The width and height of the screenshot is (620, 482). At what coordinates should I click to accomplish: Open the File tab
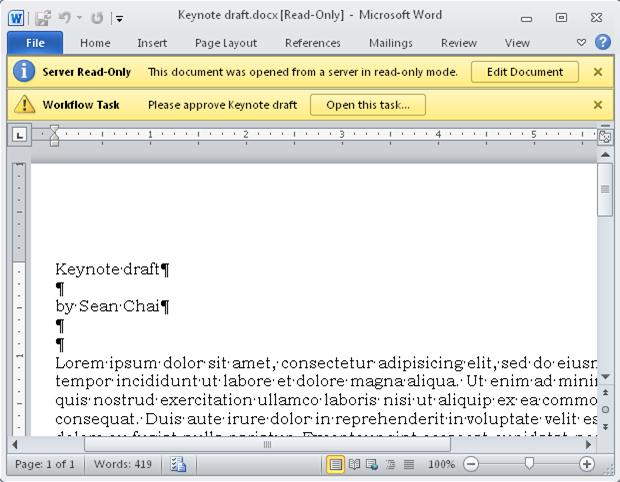[35, 43]
